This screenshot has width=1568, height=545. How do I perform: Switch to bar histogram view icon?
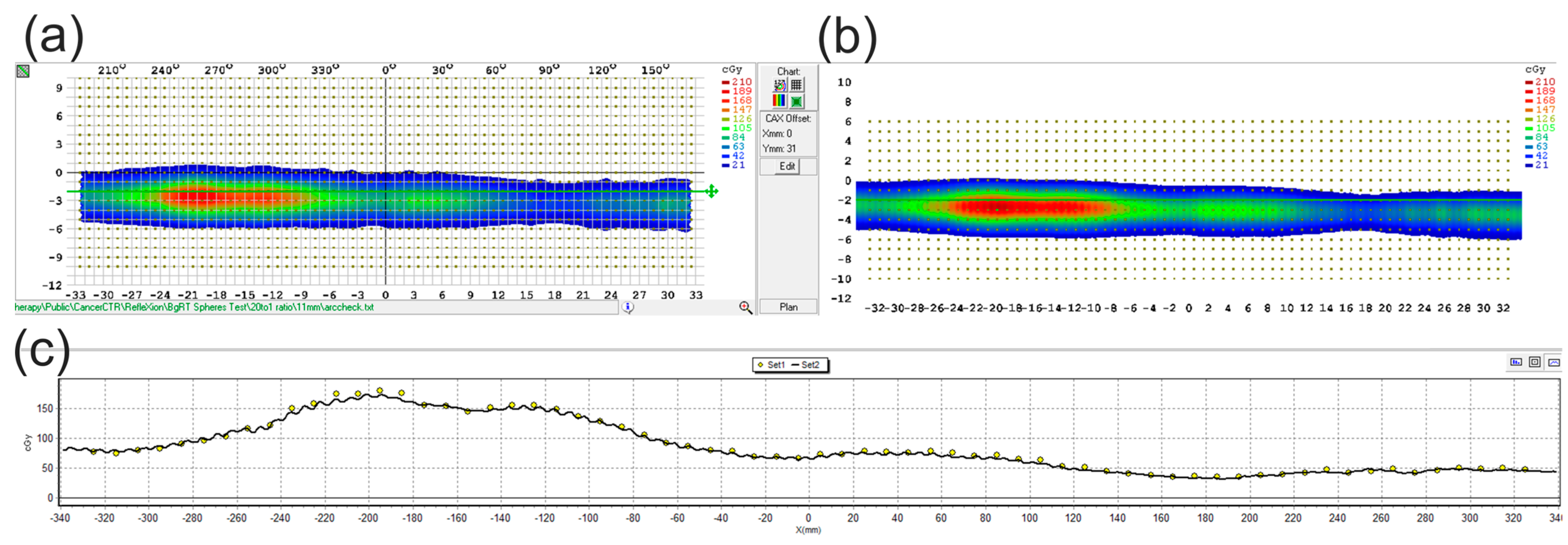click(1516, 362)
